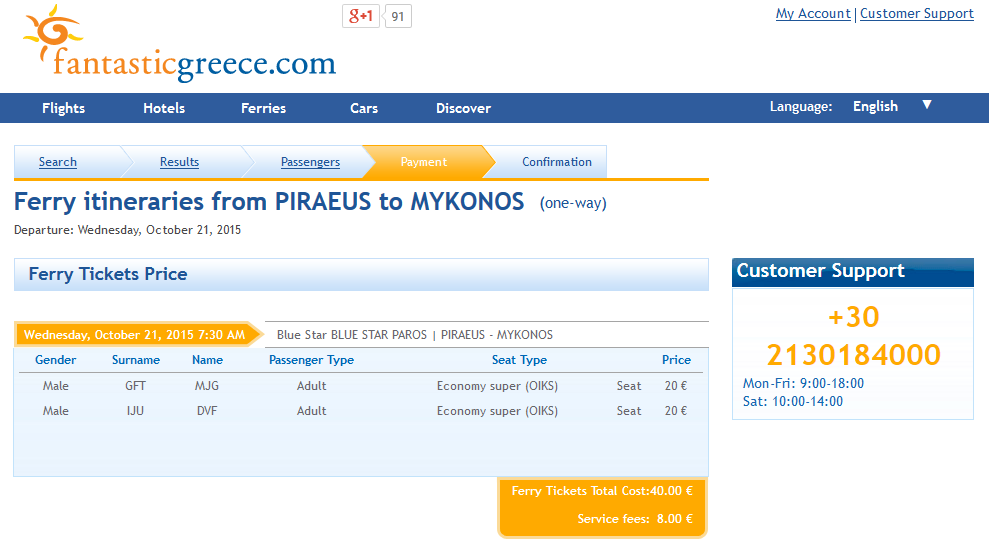Viewport: 989px width, 542px height.
Task: Click the Google +1 button
Action: [x=361, y=16]
